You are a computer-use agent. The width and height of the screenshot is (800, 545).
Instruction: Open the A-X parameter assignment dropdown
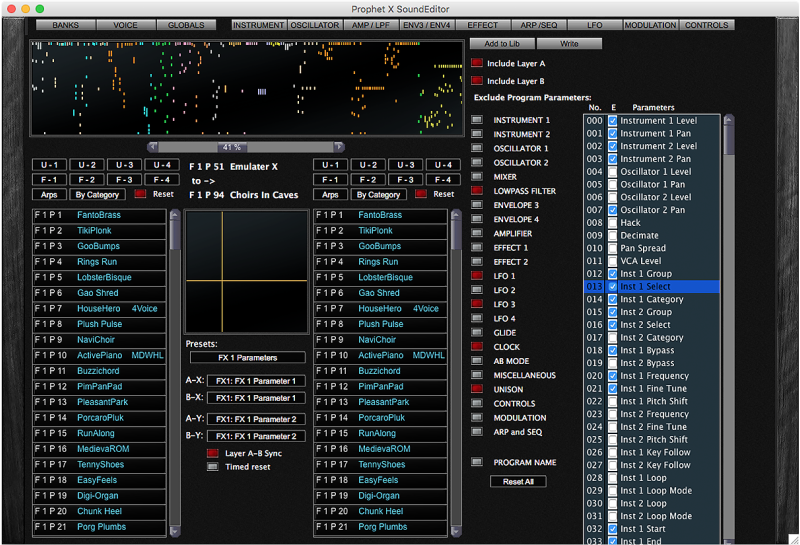point(256,381)
